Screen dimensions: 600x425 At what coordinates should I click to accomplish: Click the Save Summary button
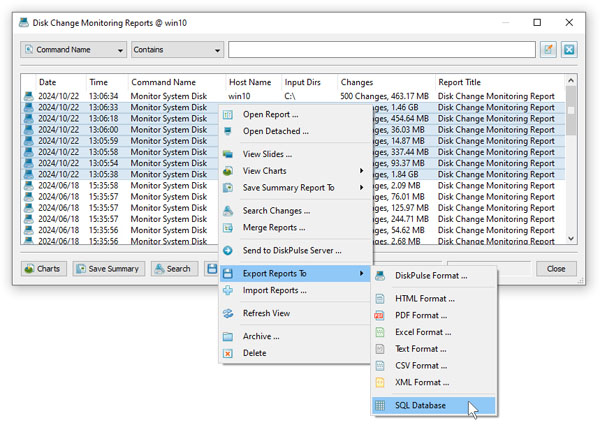109,269
